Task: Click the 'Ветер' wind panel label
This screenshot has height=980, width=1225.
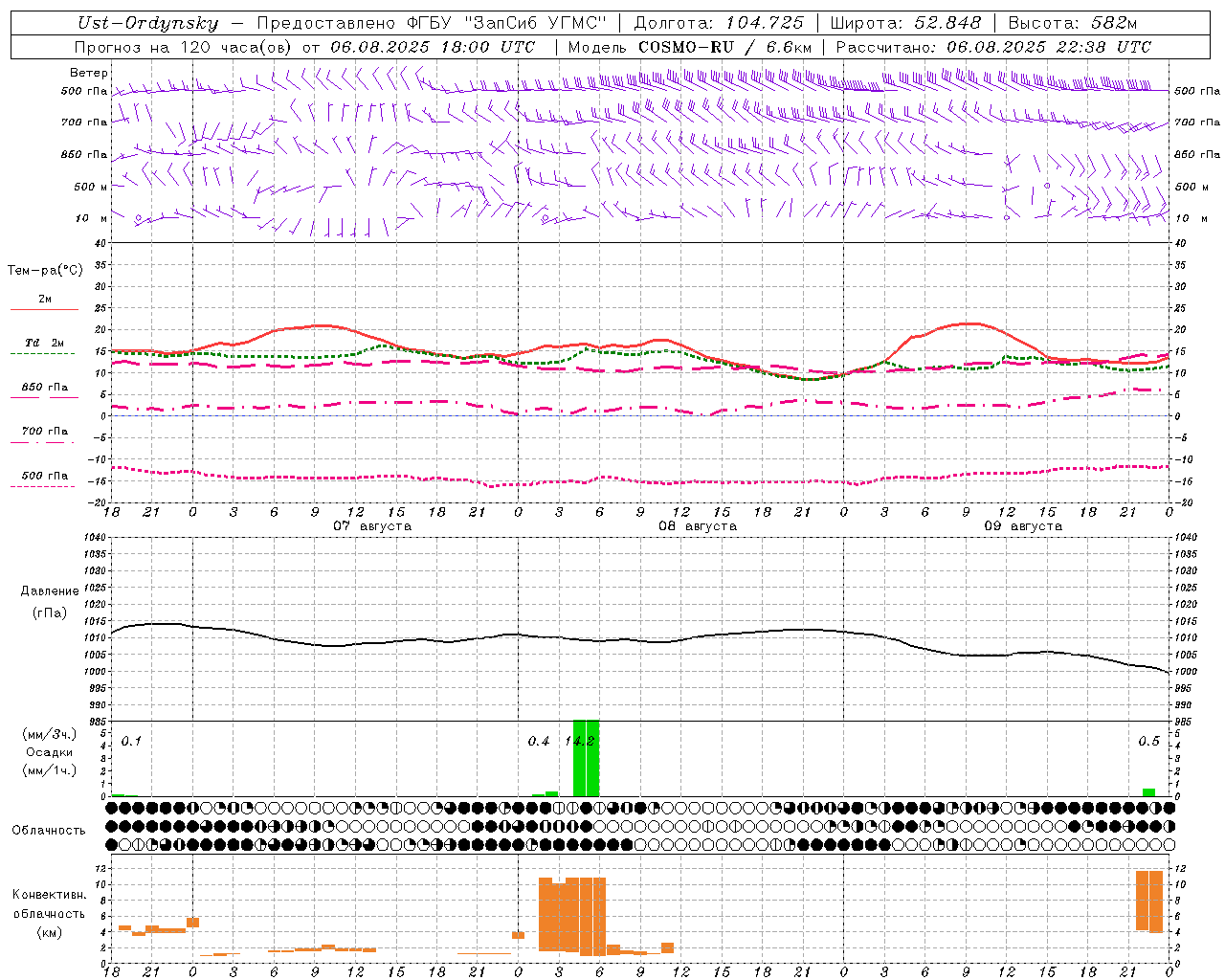Action: (x=89, y=73)
